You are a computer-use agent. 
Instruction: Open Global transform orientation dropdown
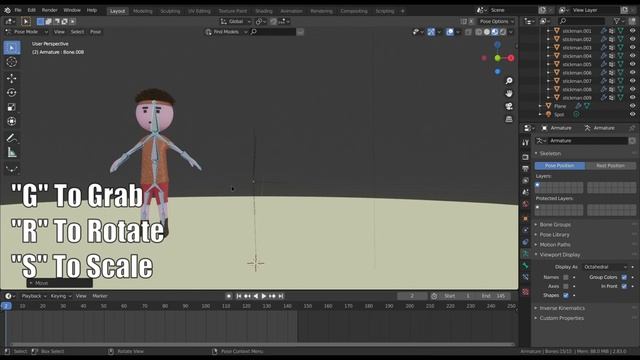tap(236, 21)
